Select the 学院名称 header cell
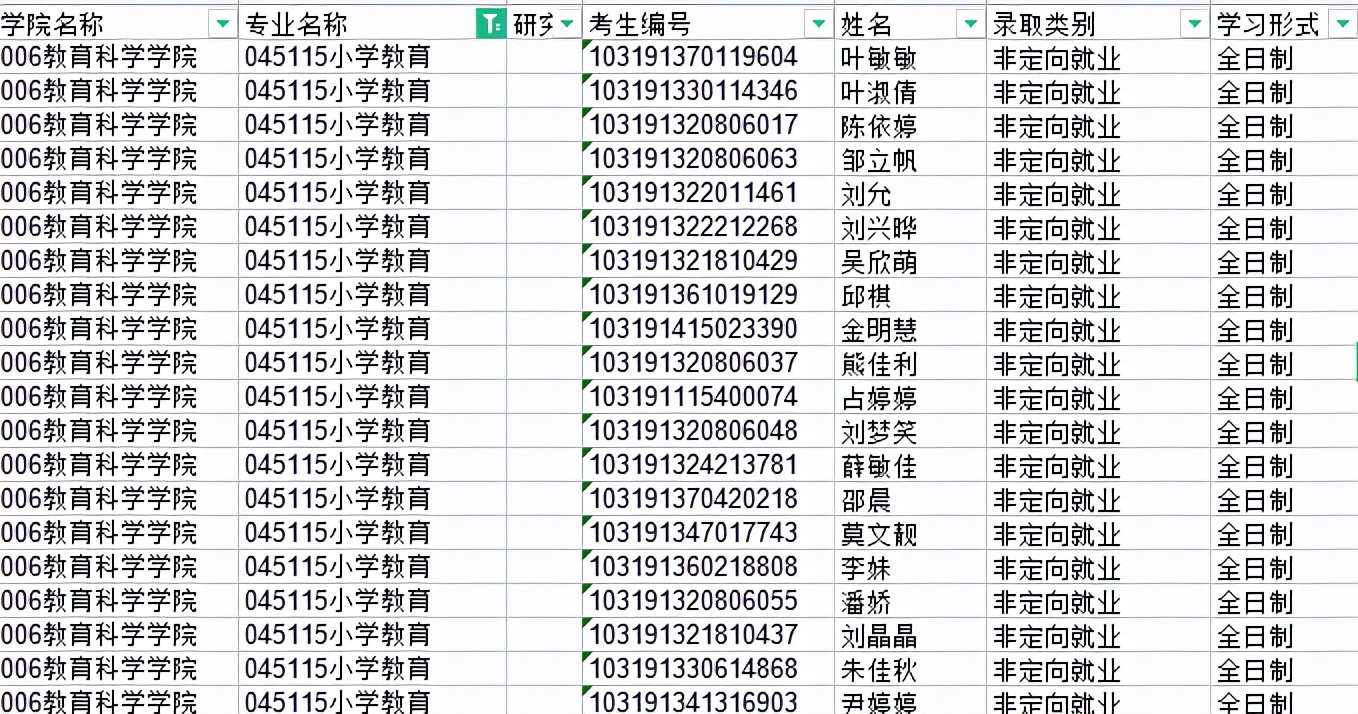The height and width of the screenshot is (714, 1358). point(100,22)
